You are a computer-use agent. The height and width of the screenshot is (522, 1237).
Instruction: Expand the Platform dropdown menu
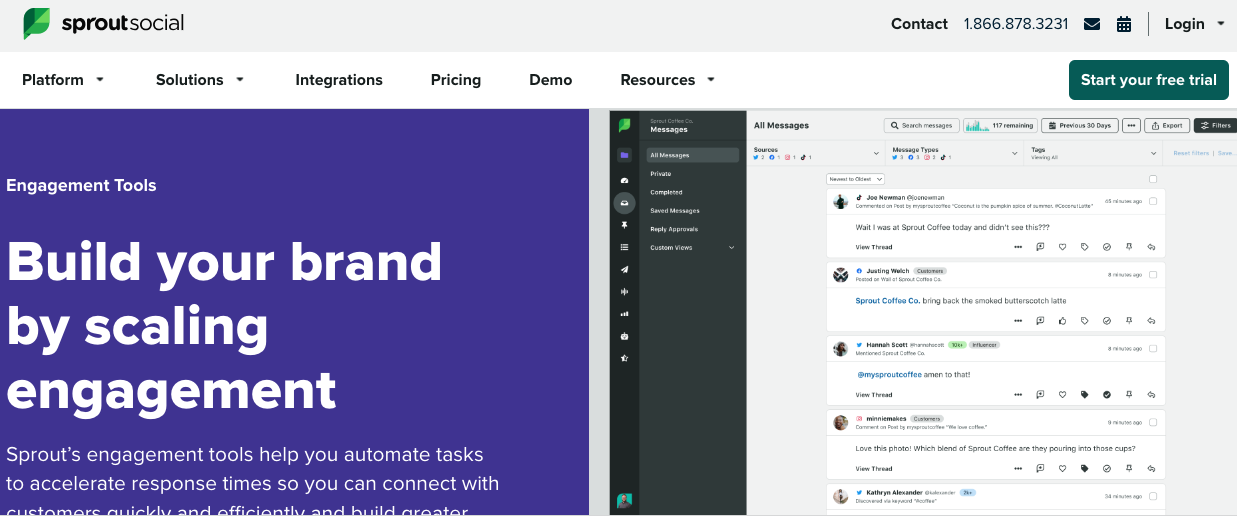[x=63, y=80]
